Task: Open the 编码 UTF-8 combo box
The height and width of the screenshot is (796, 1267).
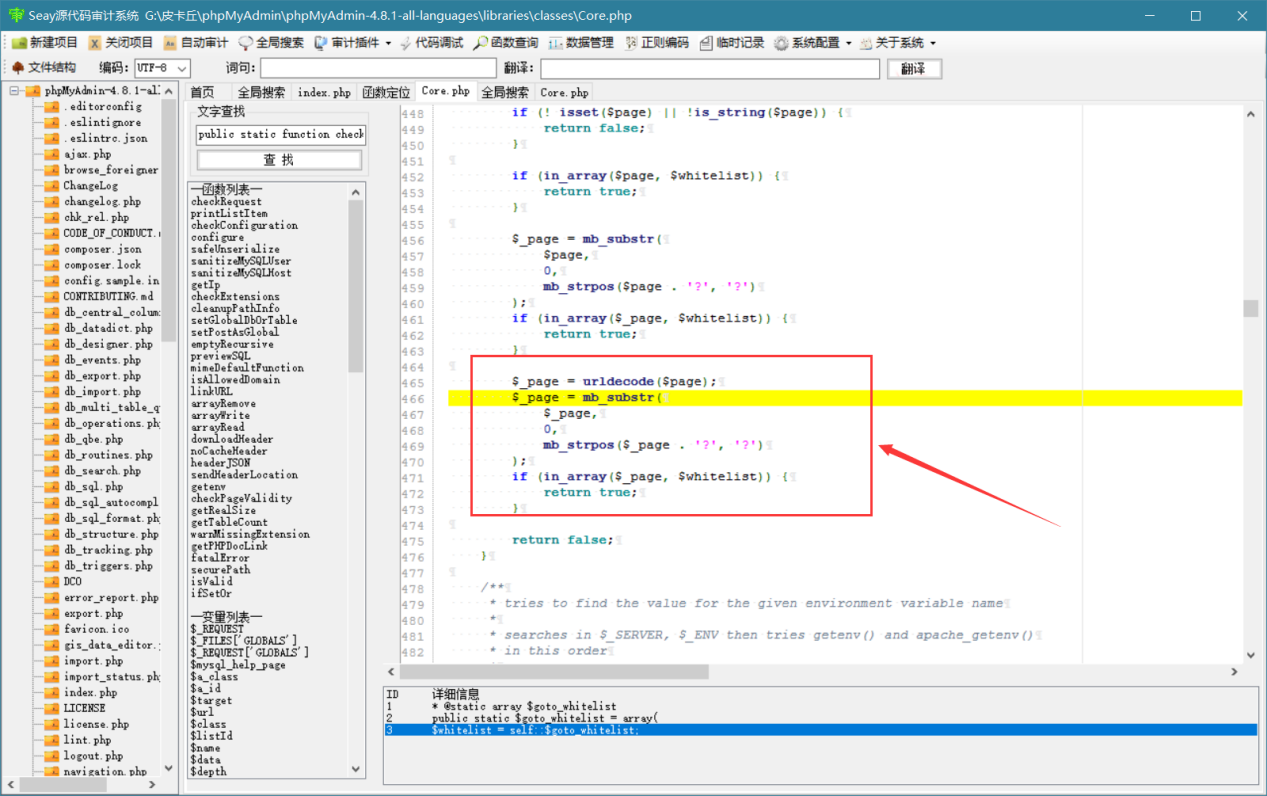Action: click(161, 68)
